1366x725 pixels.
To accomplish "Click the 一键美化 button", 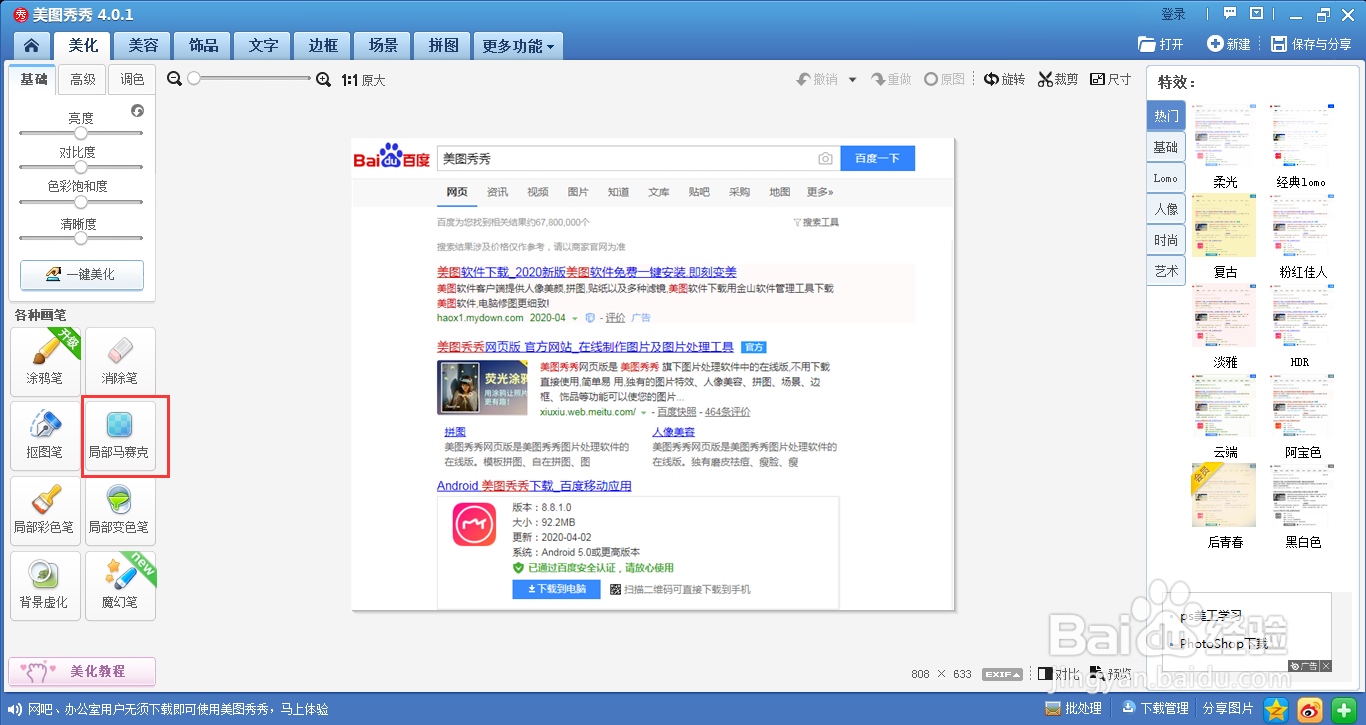I will 82,275.
